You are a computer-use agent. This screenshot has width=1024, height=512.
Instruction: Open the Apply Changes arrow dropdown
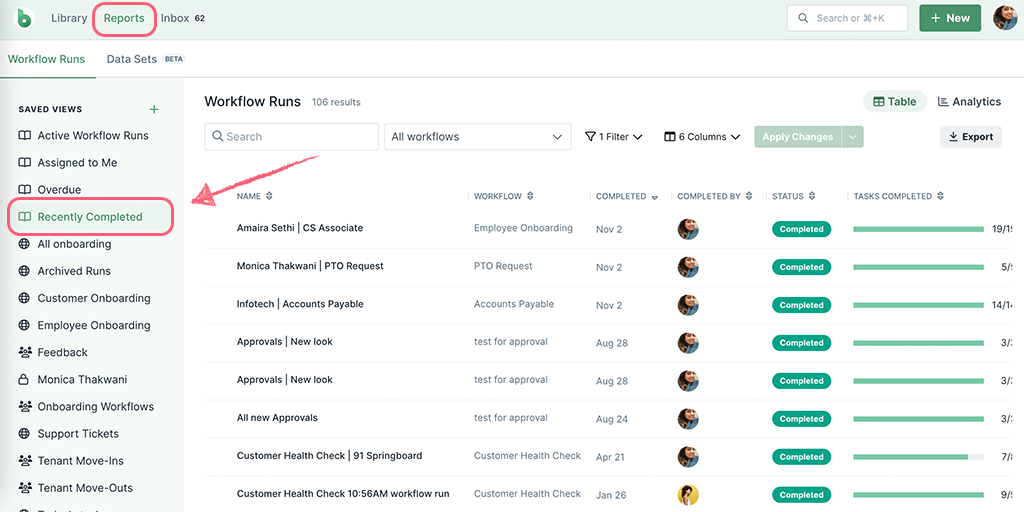point(853,136)
